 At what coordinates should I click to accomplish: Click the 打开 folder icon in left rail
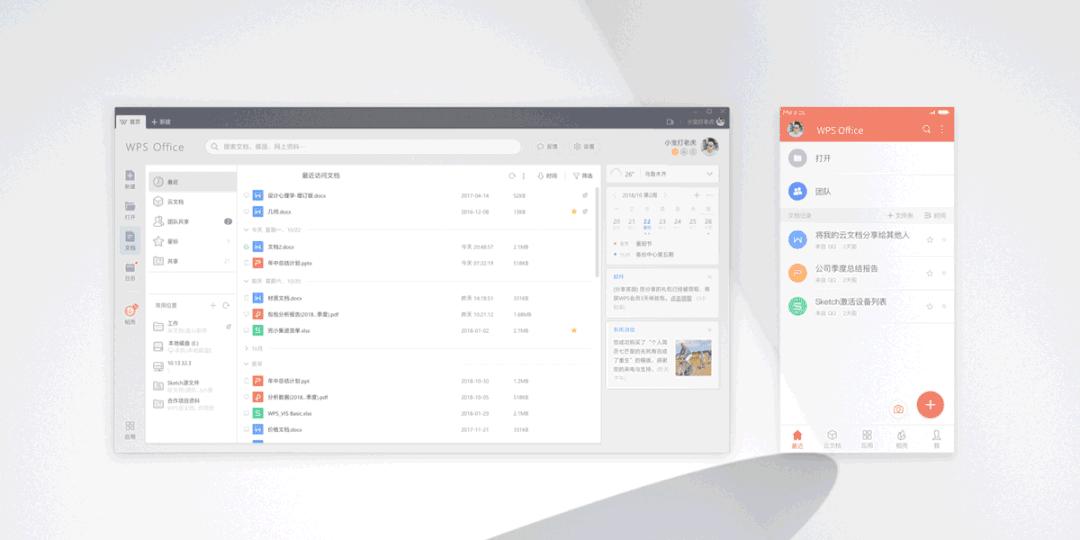(130, 206)
